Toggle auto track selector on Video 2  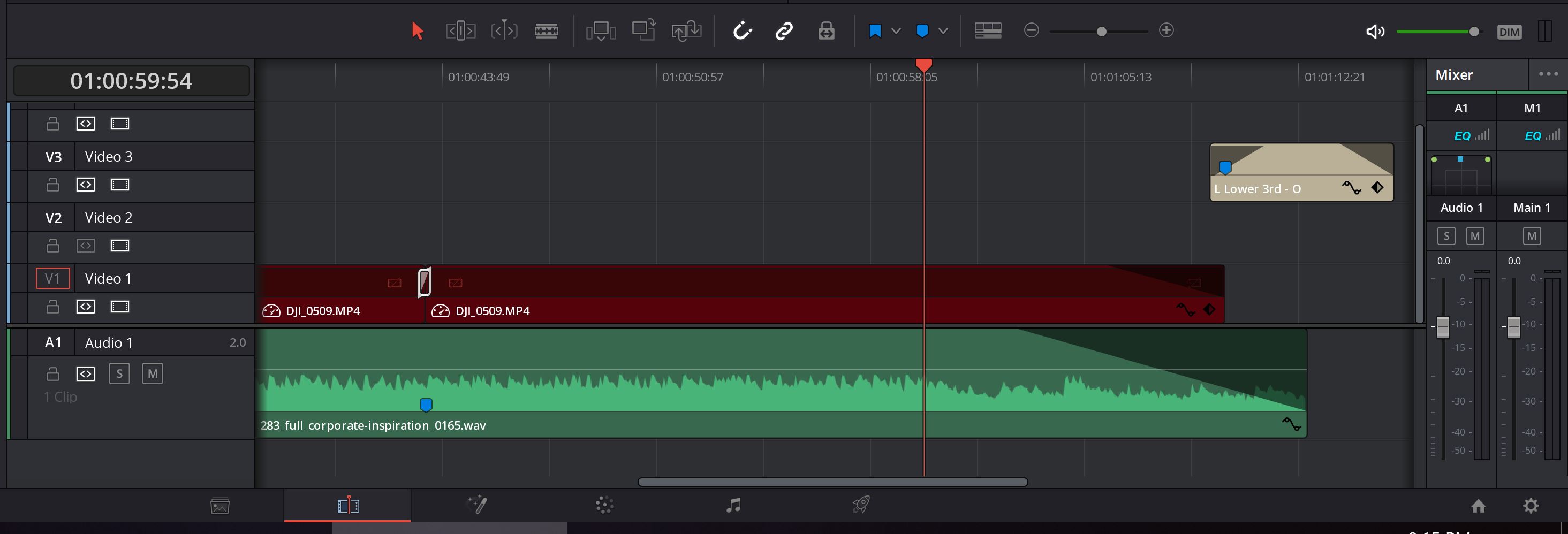click(85, 246)
